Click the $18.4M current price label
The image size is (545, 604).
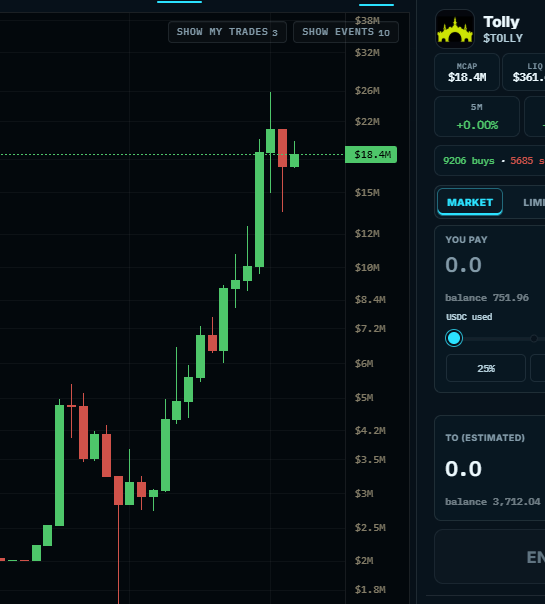point(371,154)
